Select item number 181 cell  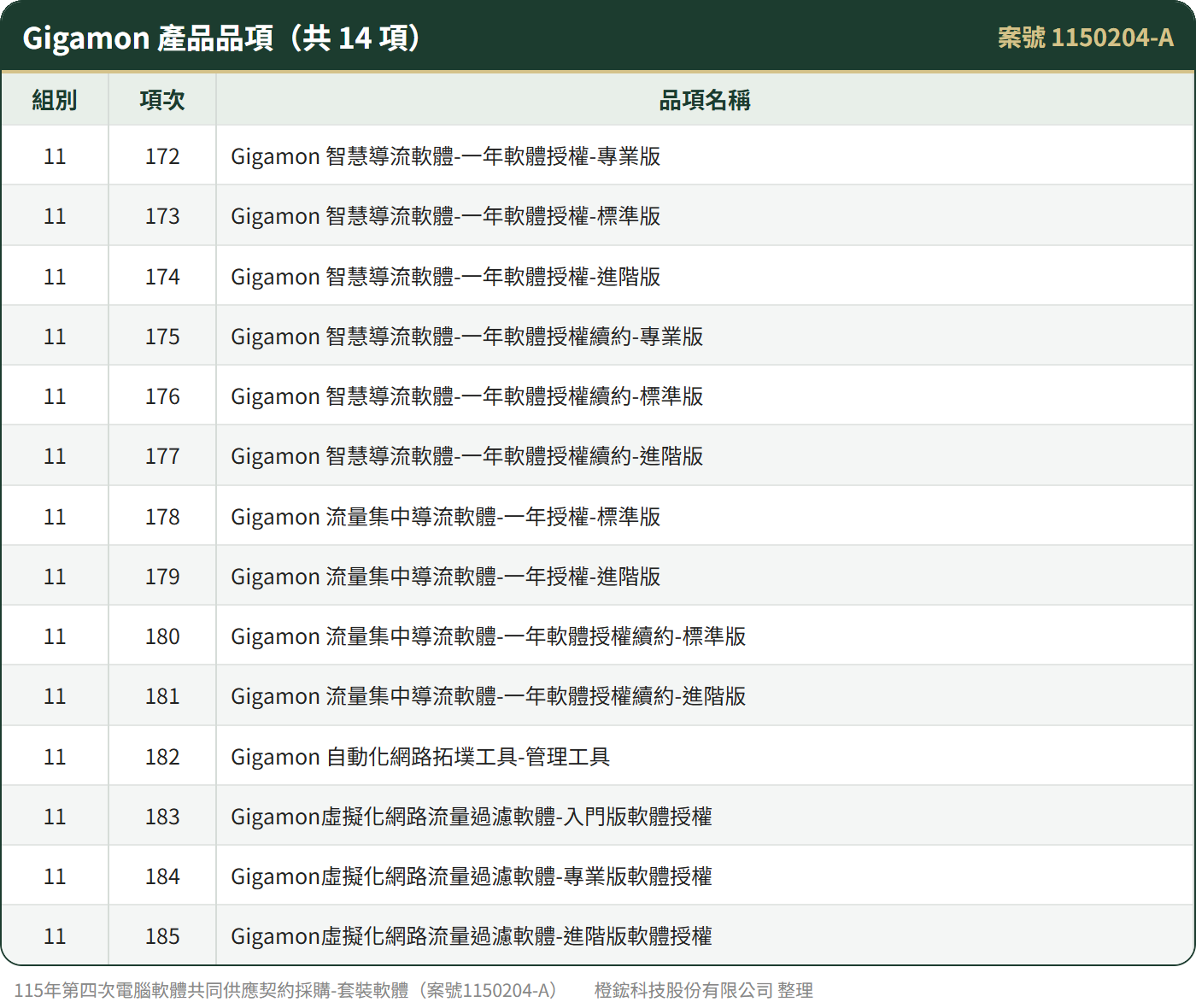tap(162, 696)
